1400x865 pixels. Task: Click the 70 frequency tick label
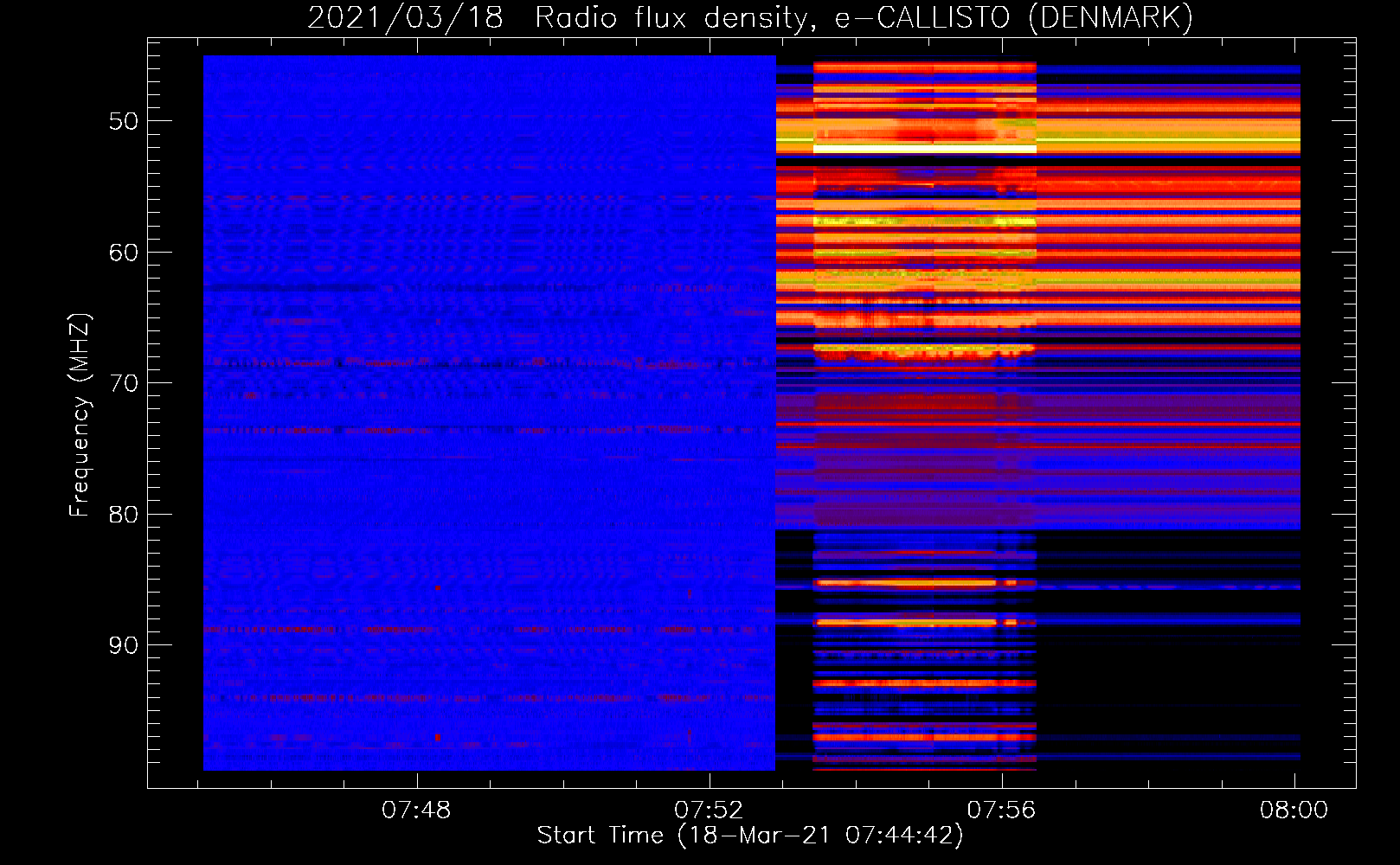(x=124, y=383)
